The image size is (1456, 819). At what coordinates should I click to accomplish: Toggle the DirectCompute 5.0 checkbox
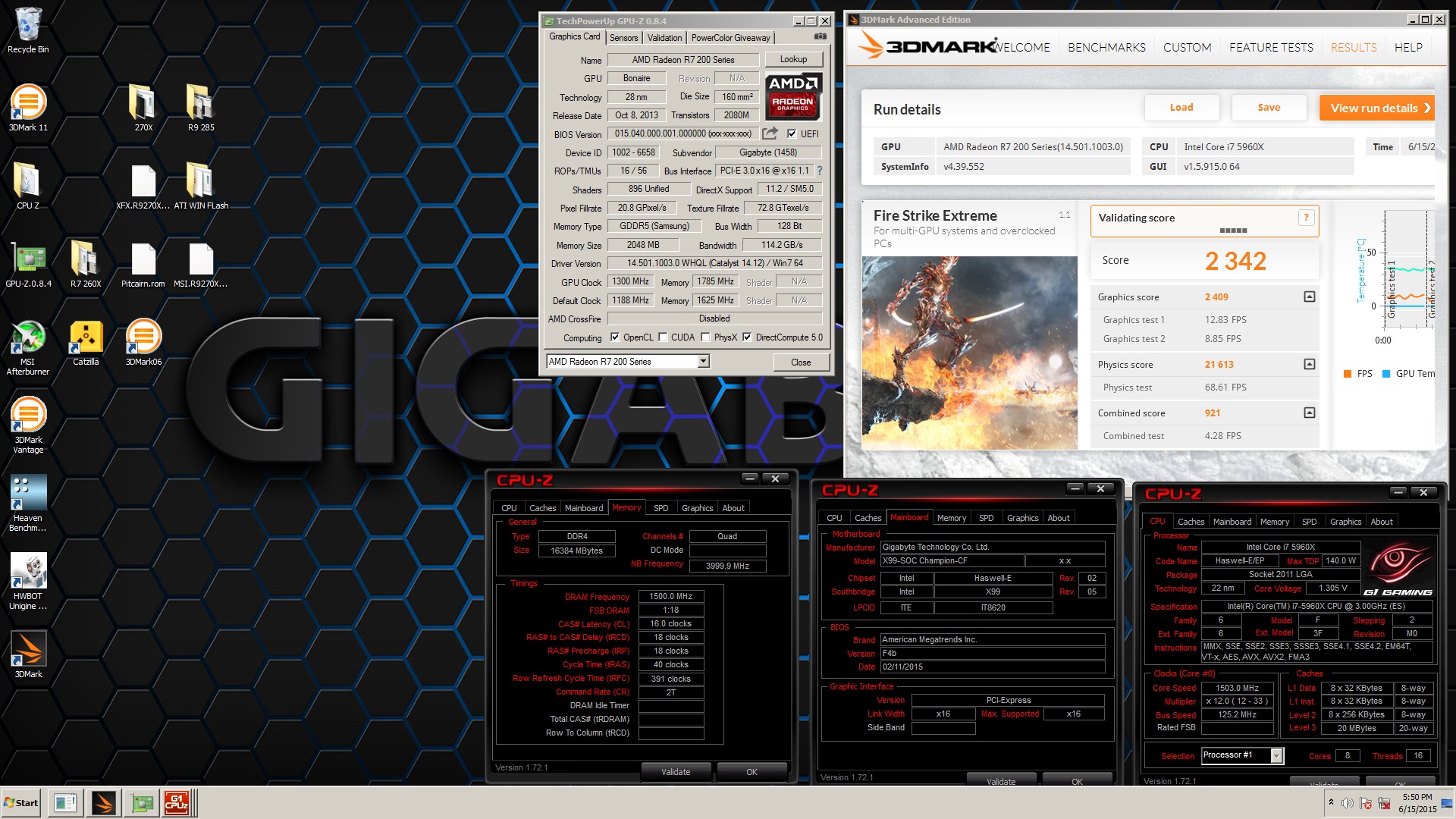pos(747,337)
